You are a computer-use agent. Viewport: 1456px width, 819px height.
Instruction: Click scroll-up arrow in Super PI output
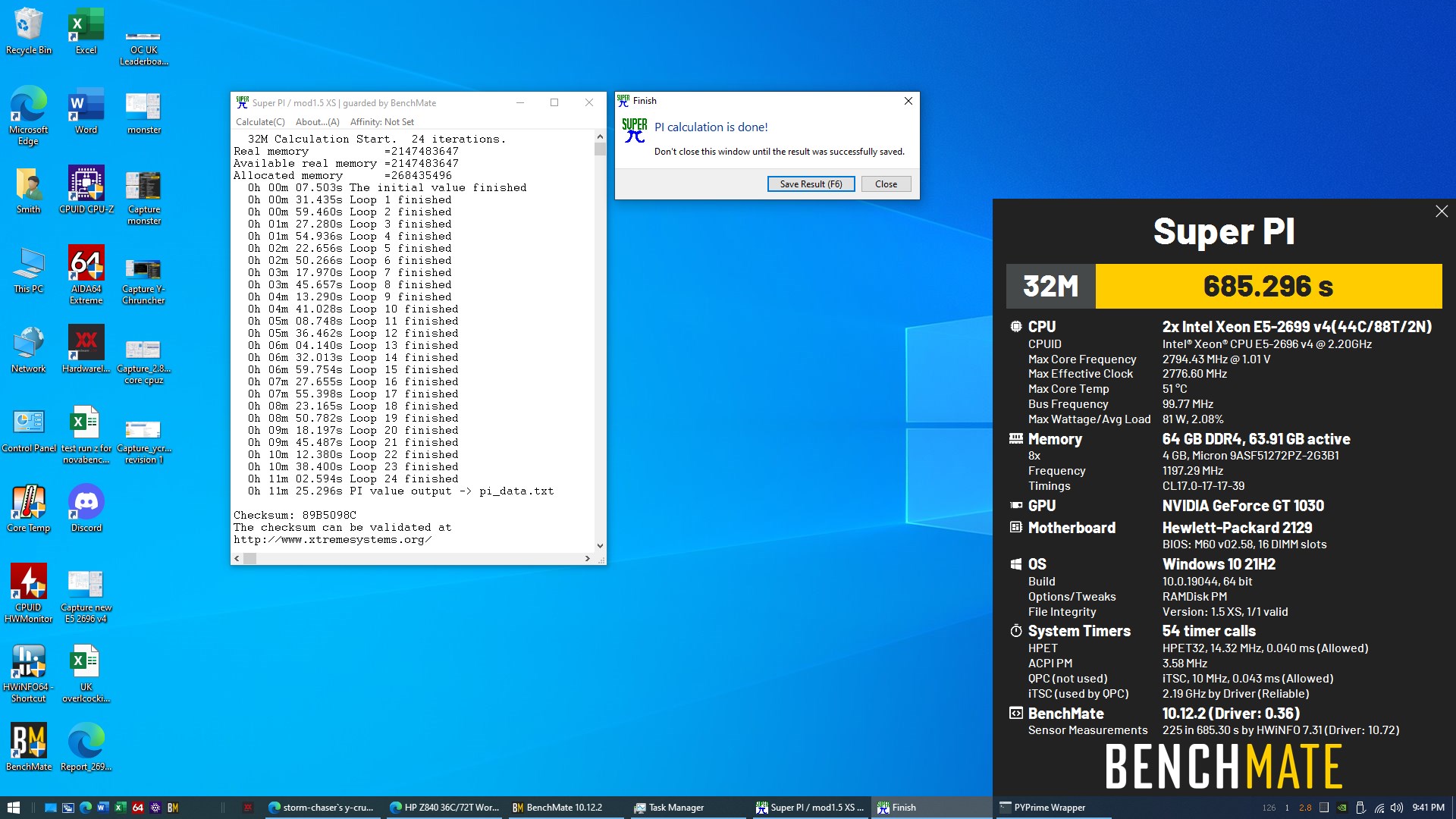[x=600, y=137]
